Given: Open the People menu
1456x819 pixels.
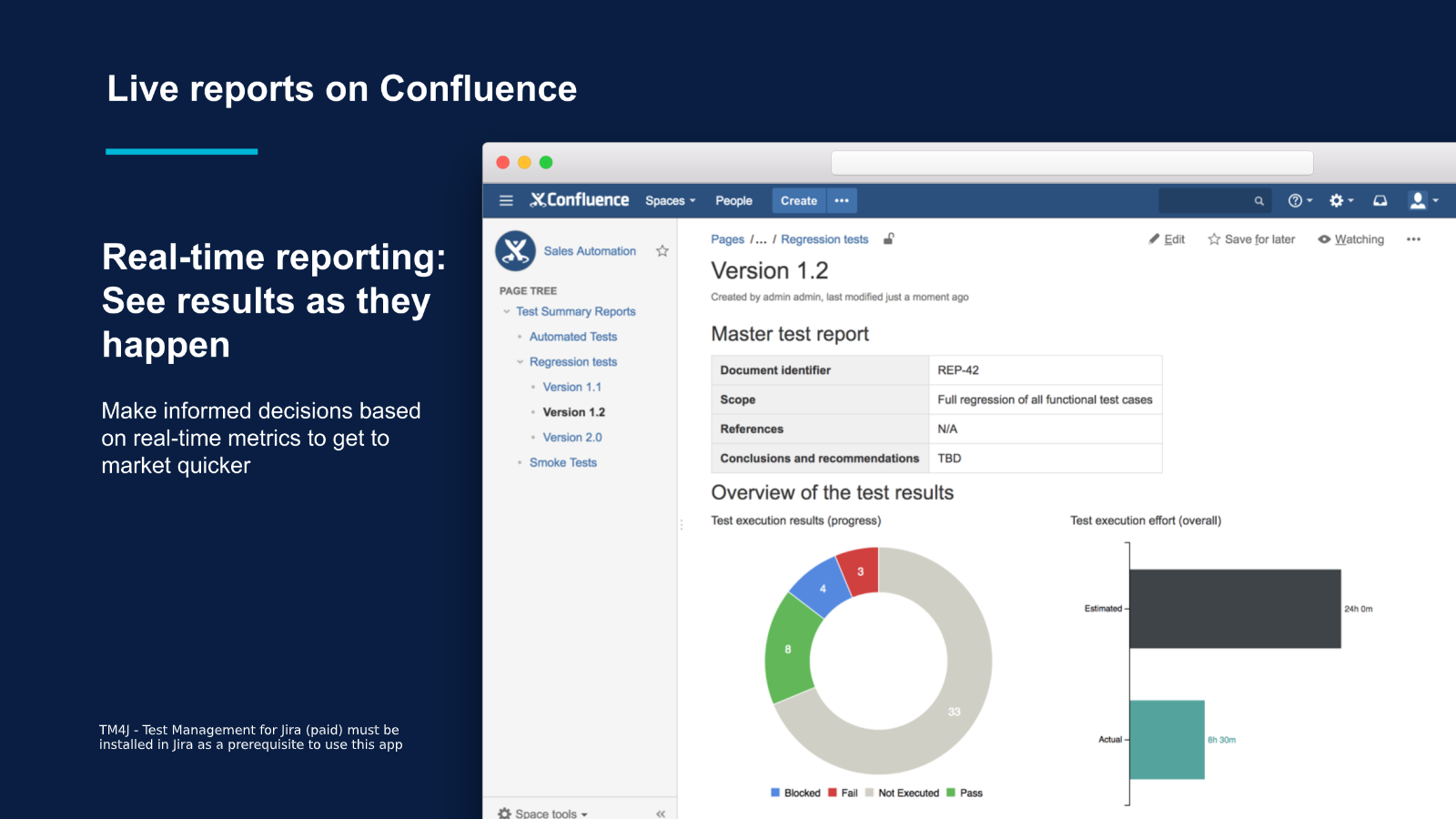Looking at the screenshot, I should point(733,200).
